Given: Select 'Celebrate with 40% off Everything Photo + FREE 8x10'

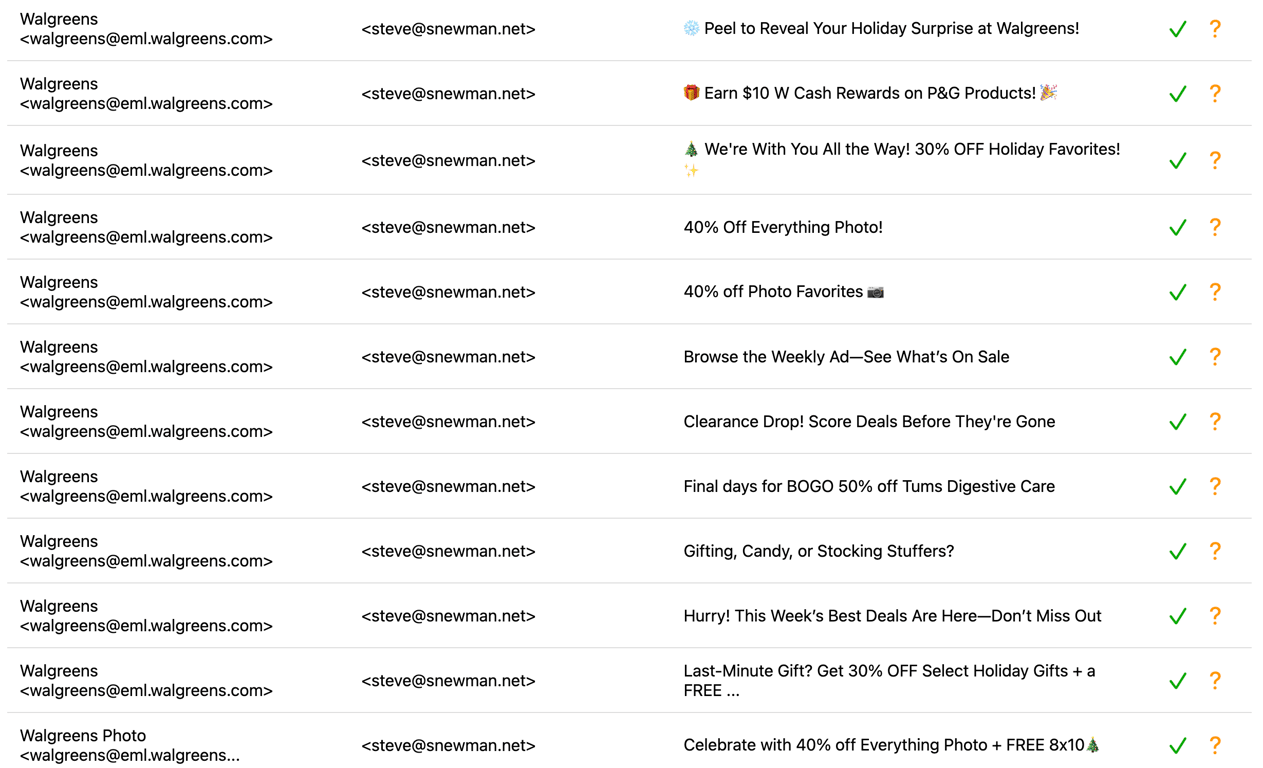Looking at the screenshot, I should [892, 745].
